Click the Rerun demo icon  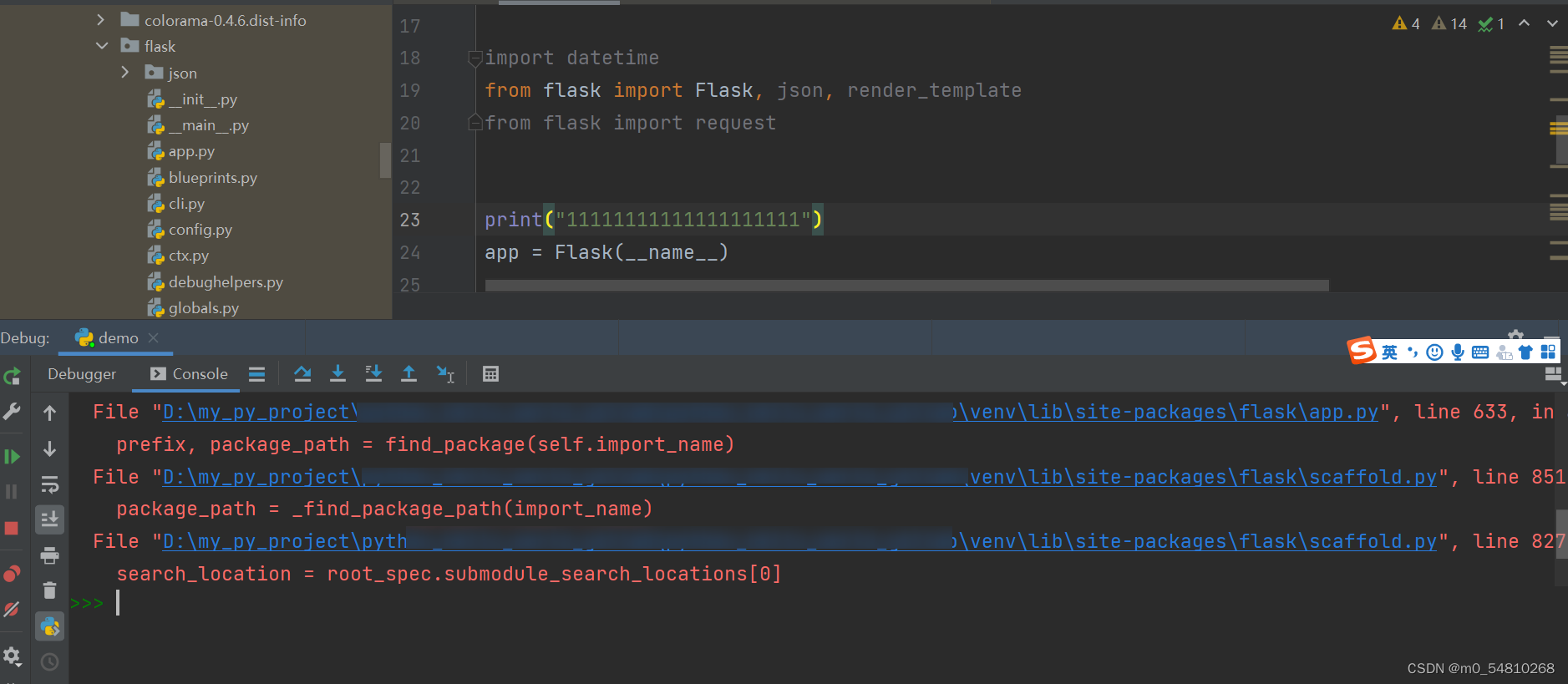12,376
